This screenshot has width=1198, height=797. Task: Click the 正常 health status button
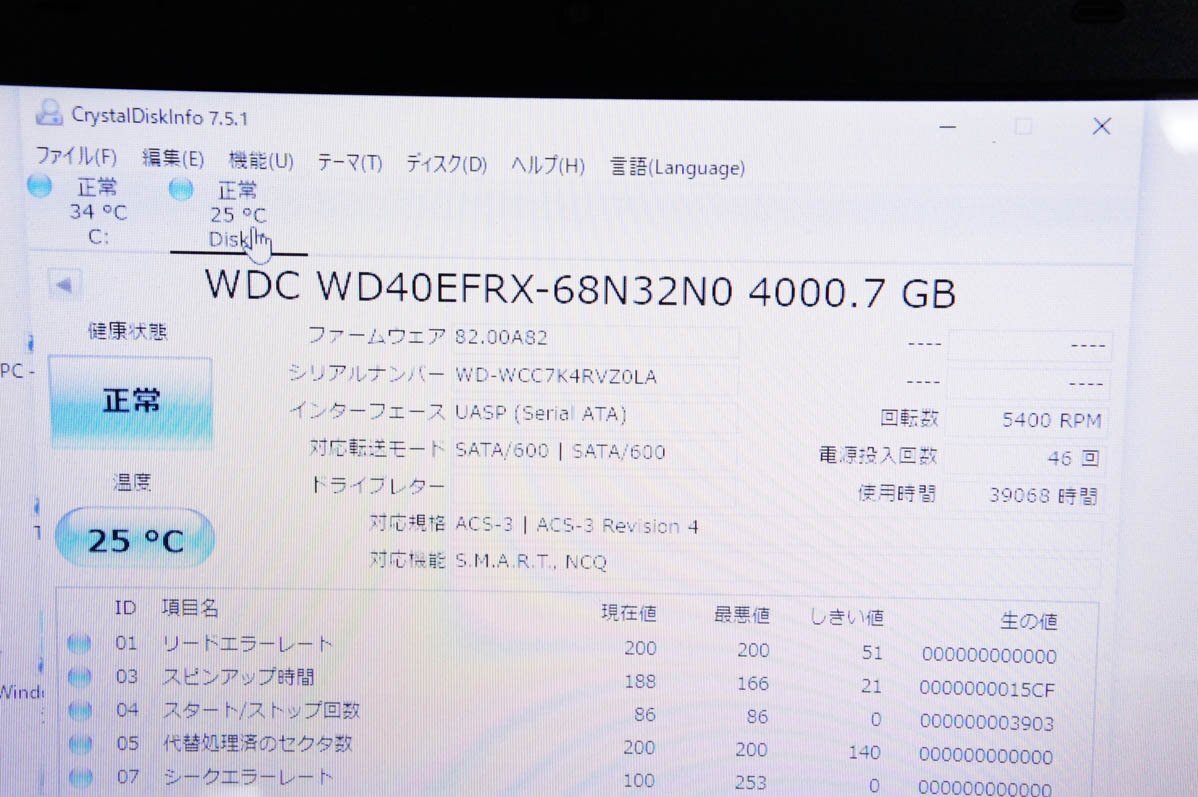tap(131, 401)
